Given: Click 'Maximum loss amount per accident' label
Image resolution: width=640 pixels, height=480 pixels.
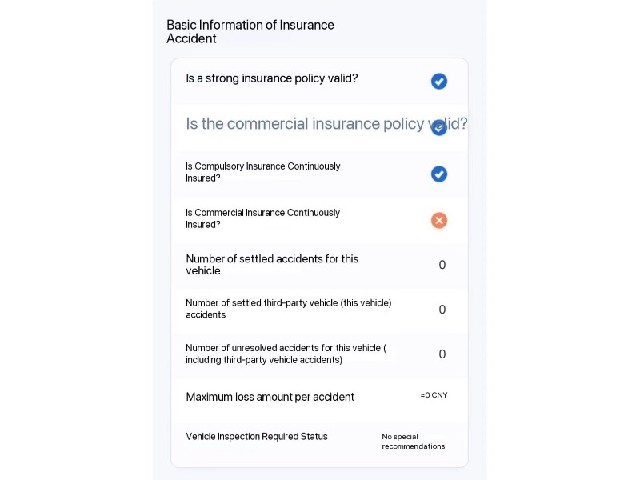Looking at the screenshot, I should click(270, 397).
